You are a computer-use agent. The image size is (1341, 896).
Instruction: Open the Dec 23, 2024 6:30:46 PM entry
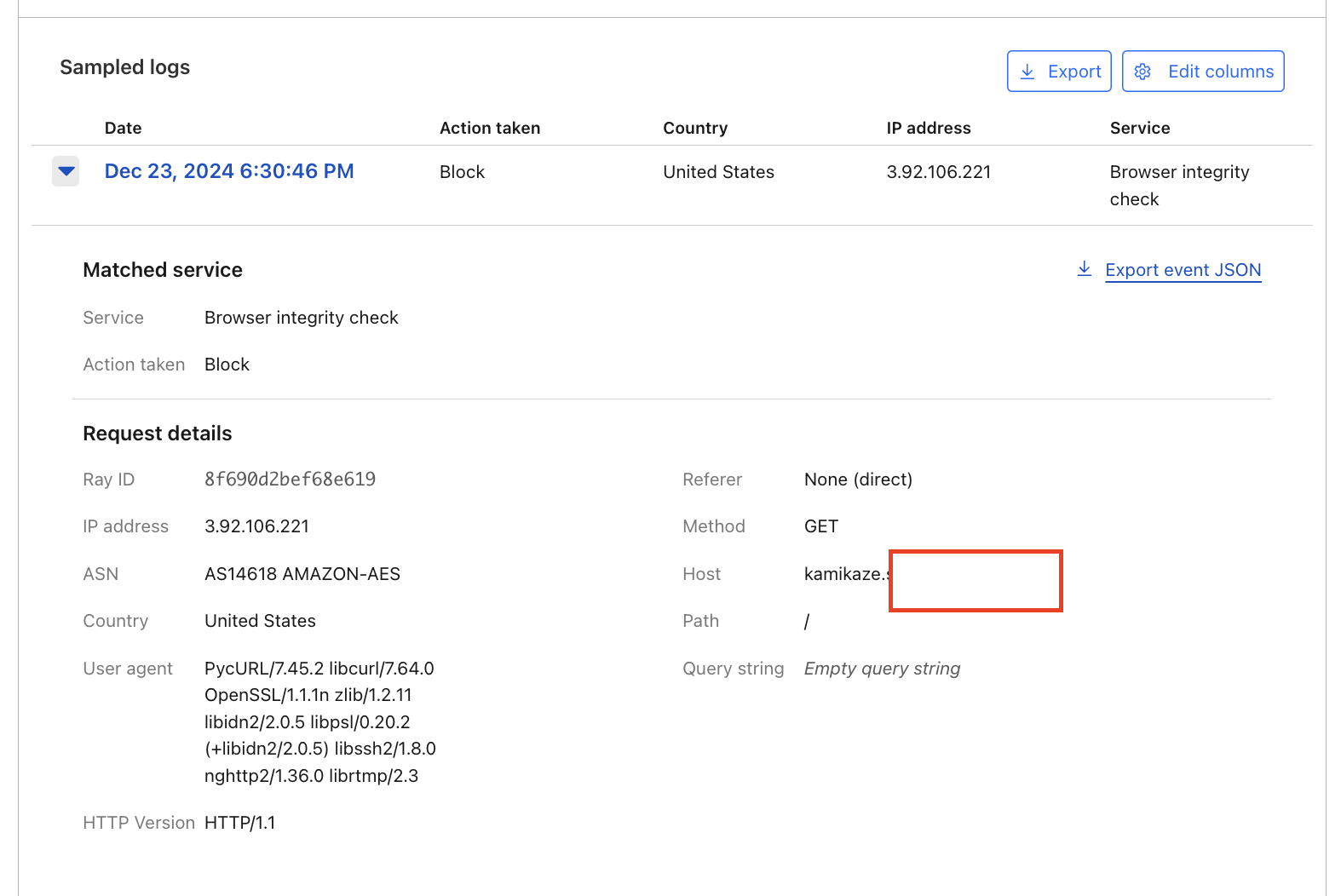(229, 171)
